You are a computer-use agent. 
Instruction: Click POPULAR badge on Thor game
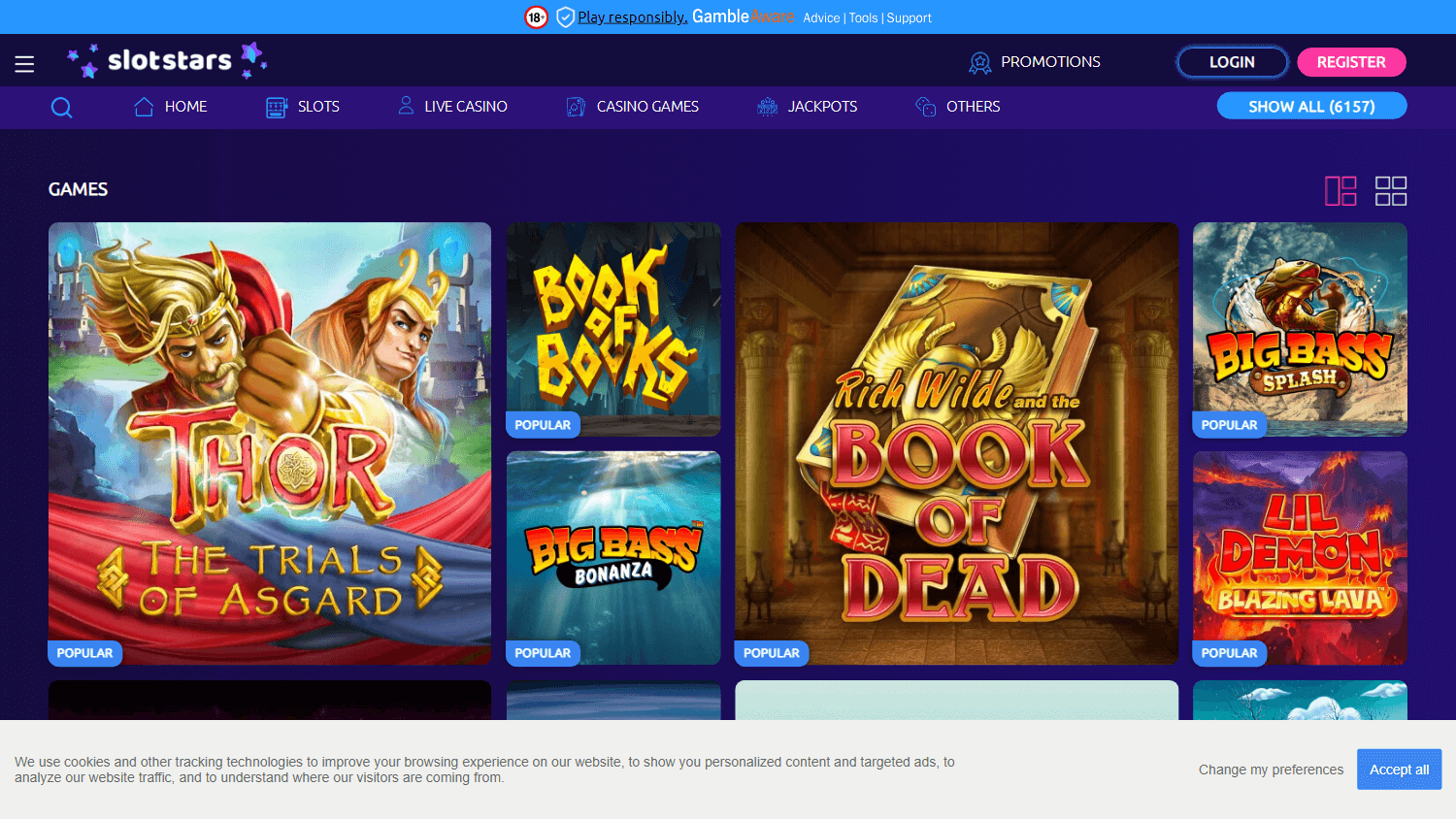click(x=84, y=653)
